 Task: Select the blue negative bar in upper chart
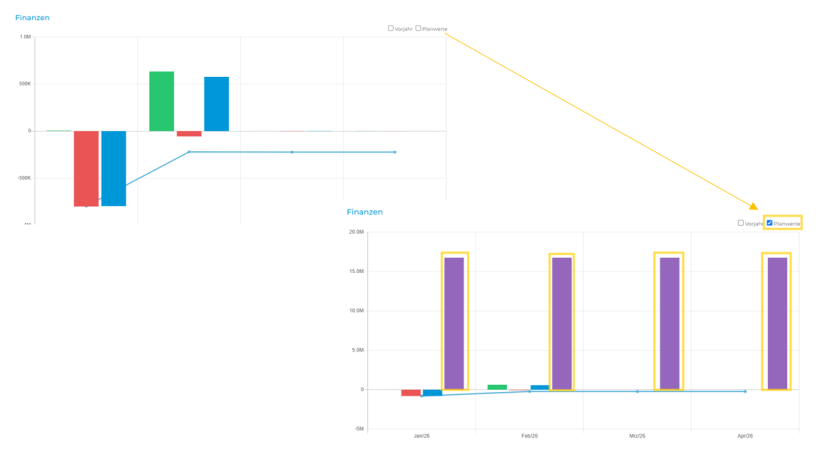[113, 168]
